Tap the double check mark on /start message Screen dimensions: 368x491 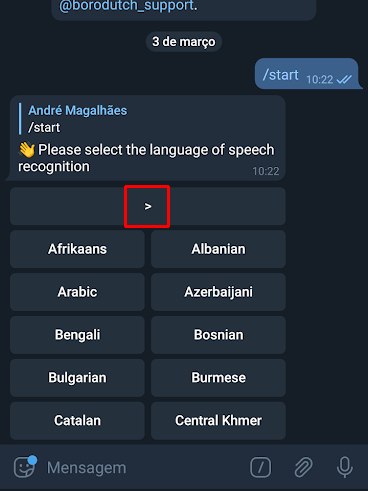pyautogui.click(x=344, y=79)
